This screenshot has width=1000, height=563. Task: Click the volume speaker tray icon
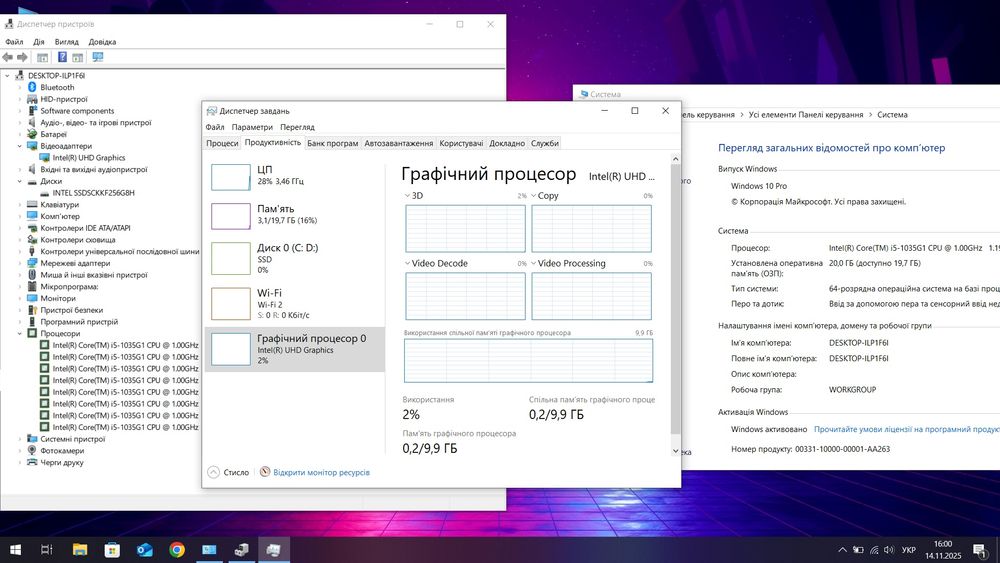pos(889,550)
